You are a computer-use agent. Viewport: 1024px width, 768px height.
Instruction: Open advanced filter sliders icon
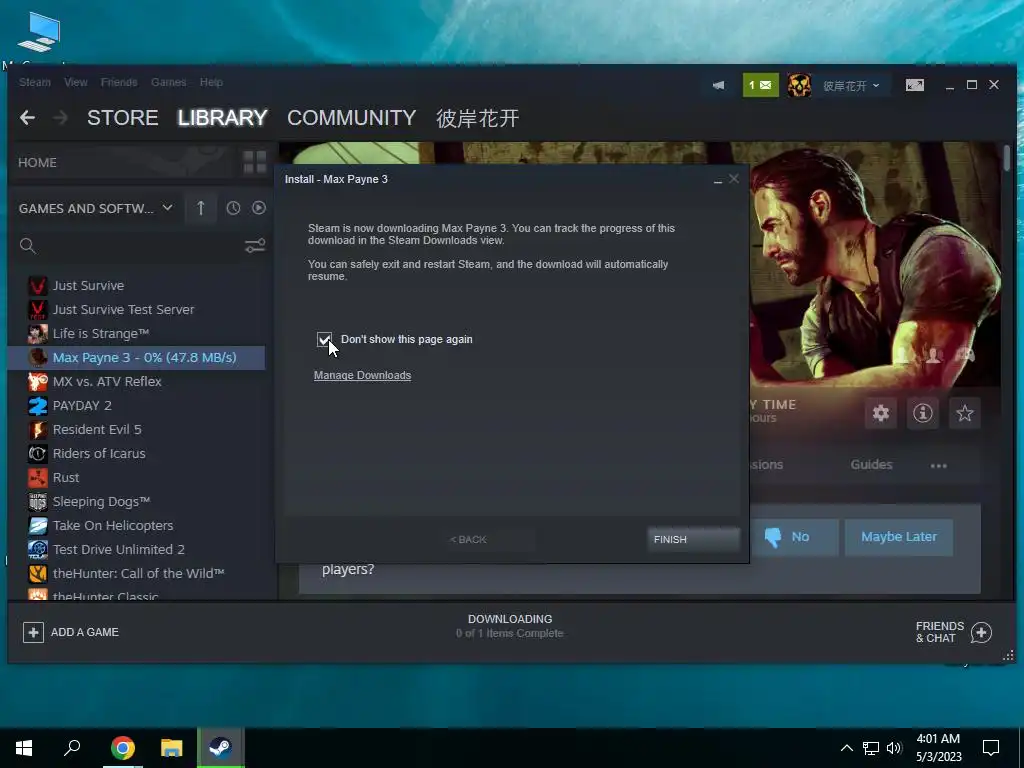[255, 246]
